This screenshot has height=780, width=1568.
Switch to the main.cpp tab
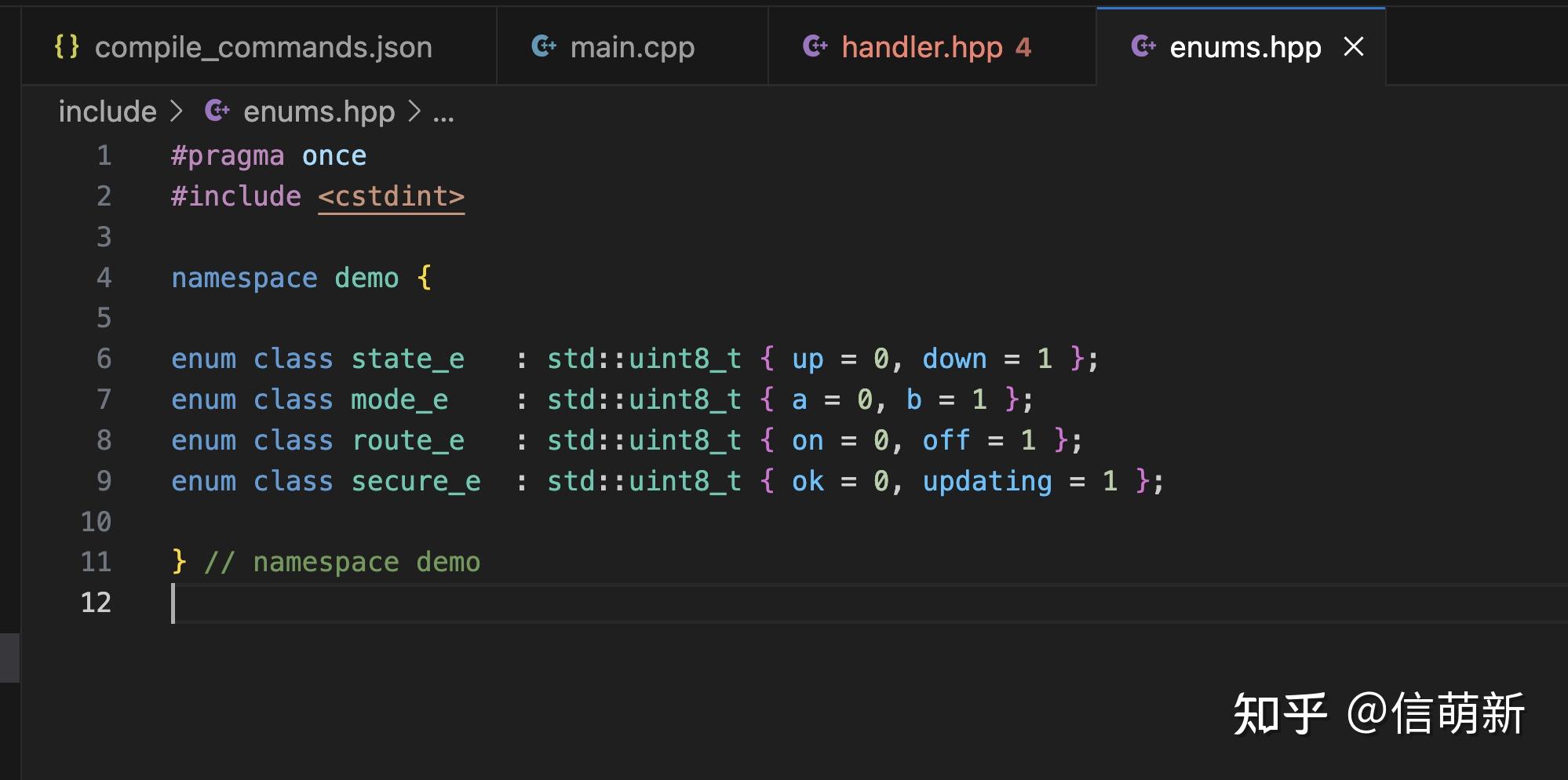point(632,47)
